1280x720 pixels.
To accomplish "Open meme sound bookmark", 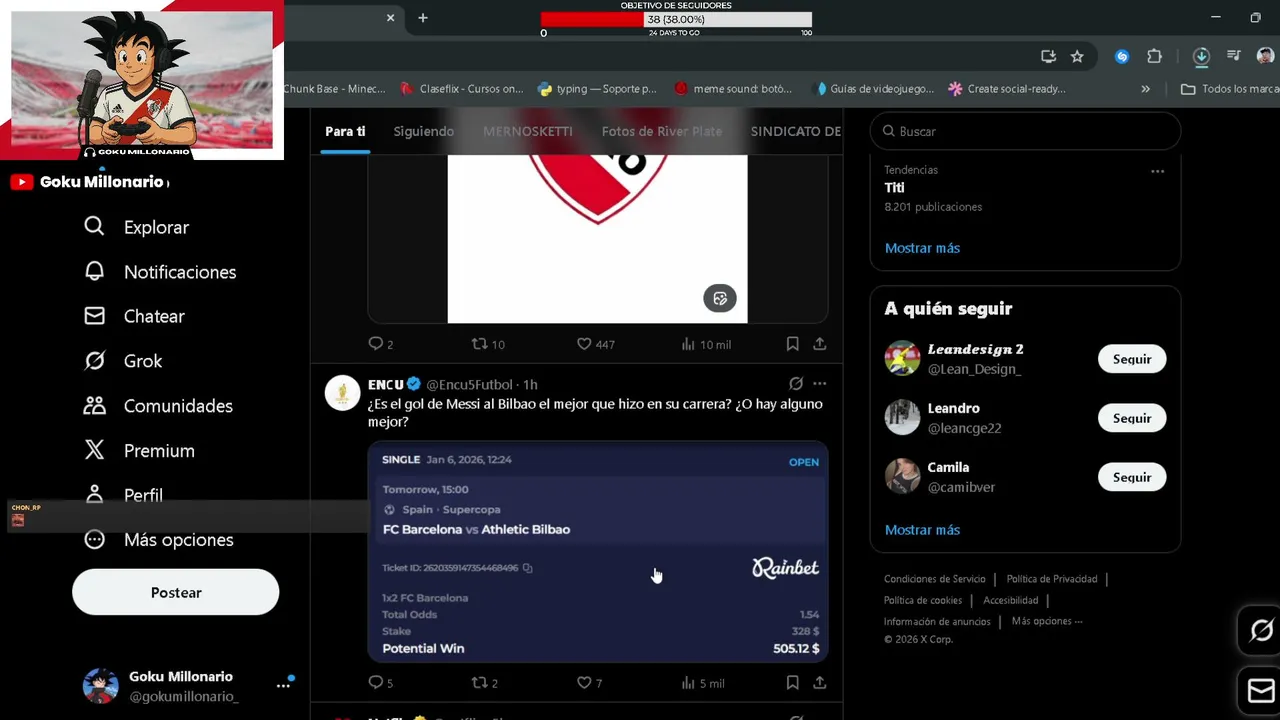I will 733,89.
